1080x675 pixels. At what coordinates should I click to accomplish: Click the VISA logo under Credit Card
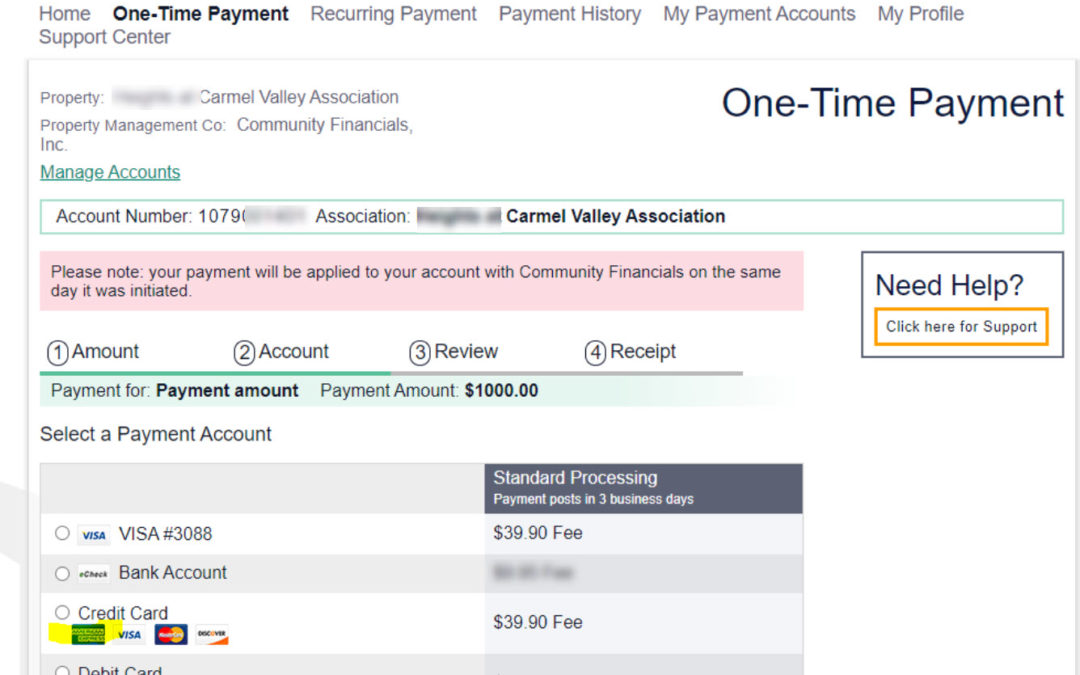[x=129, y=635]
